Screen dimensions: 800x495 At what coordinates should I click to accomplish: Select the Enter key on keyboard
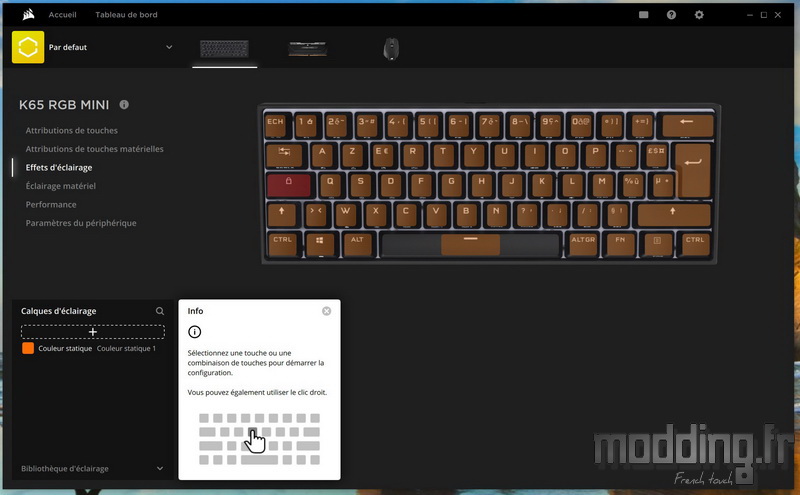pos(693,169)
